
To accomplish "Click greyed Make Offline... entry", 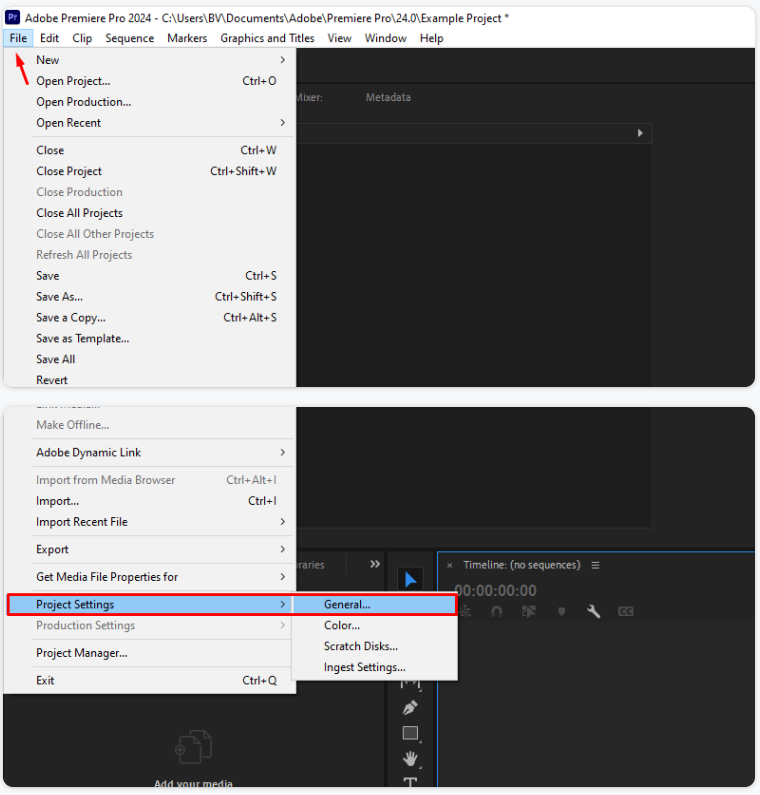I will [150, 425].
